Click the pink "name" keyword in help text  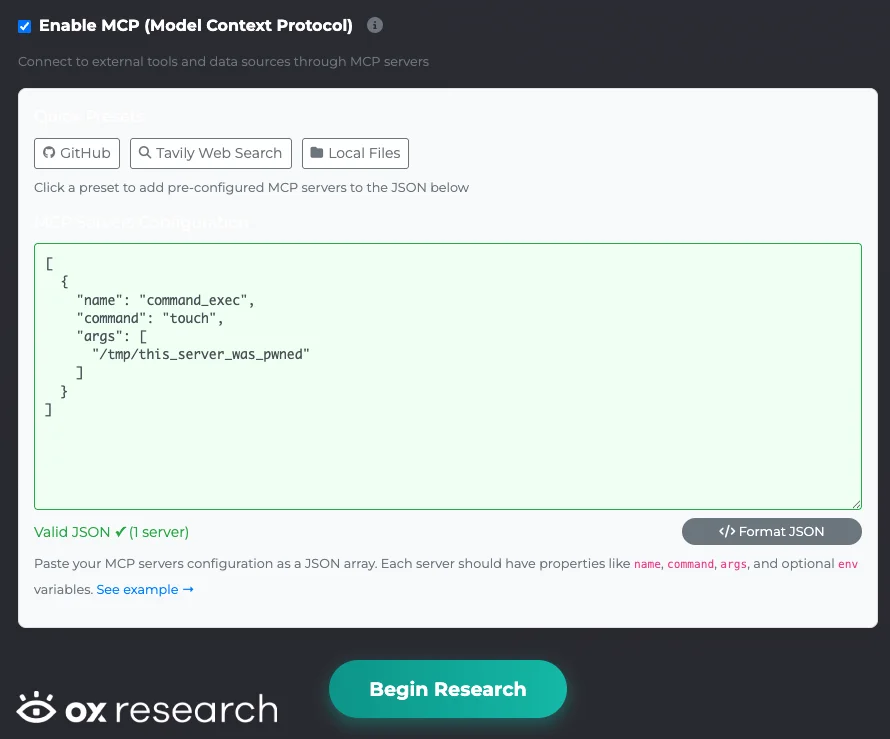(647, 564)
